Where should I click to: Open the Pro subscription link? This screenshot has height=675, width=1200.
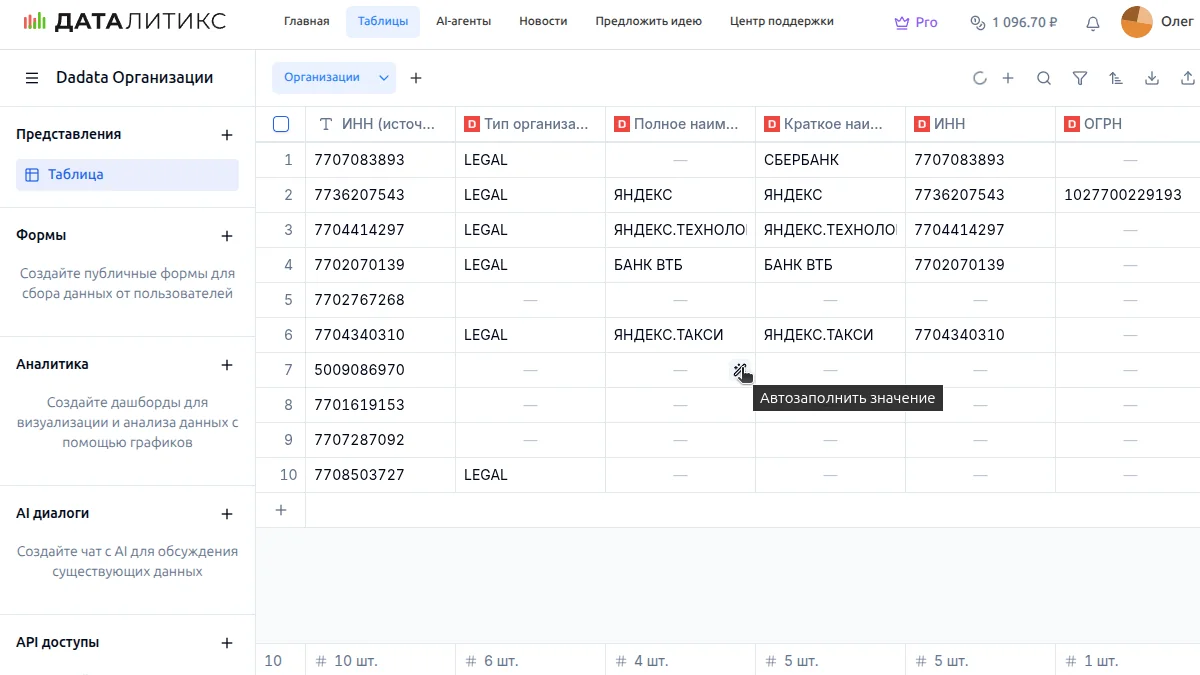click(916, 22)
